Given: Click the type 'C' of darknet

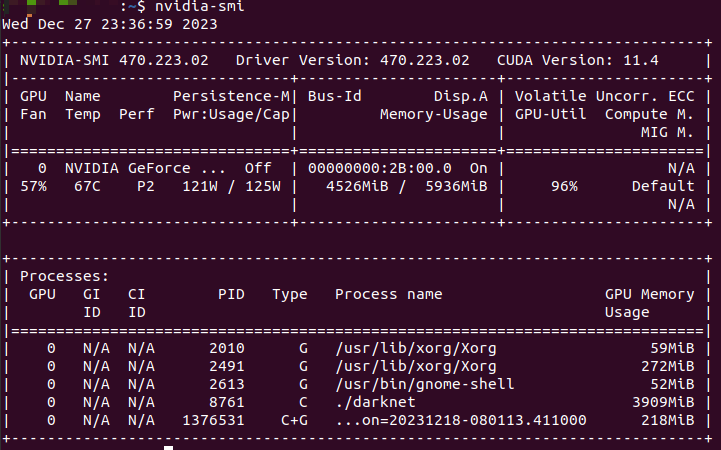Looking at the screenshot, I should (x=303, y=402).
